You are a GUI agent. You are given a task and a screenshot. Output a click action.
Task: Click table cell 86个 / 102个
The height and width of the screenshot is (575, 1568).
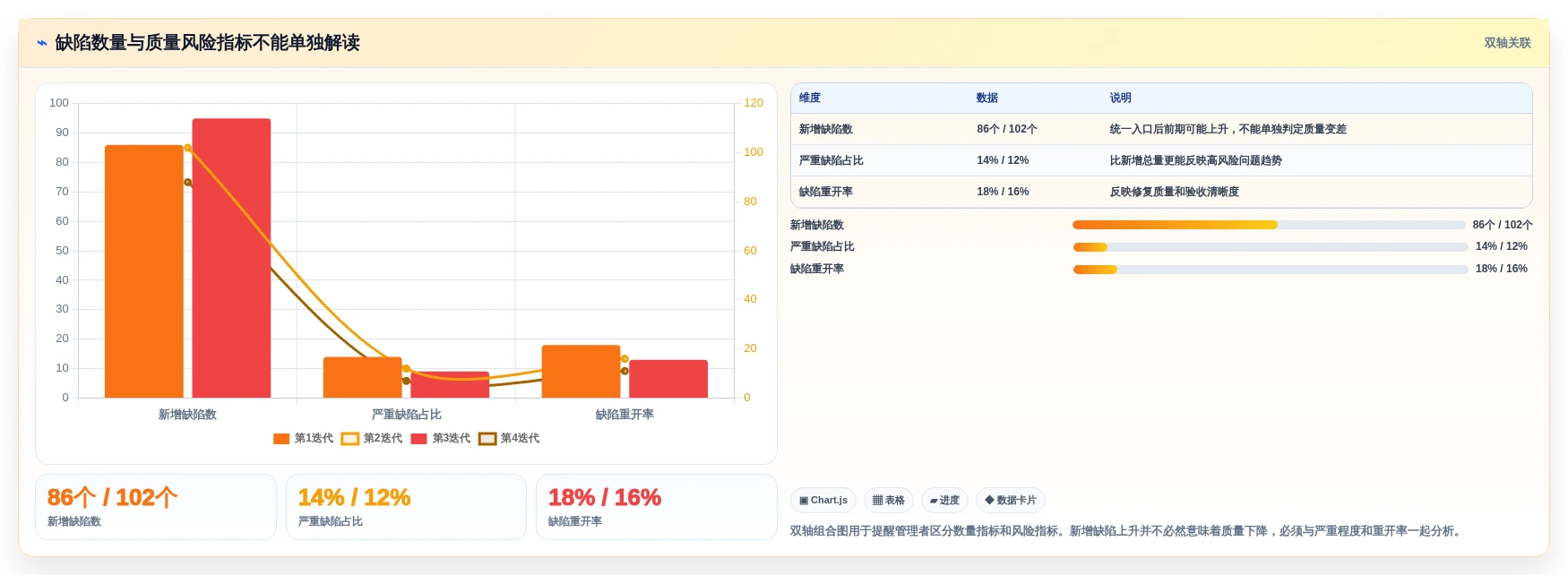[1007, 129]
